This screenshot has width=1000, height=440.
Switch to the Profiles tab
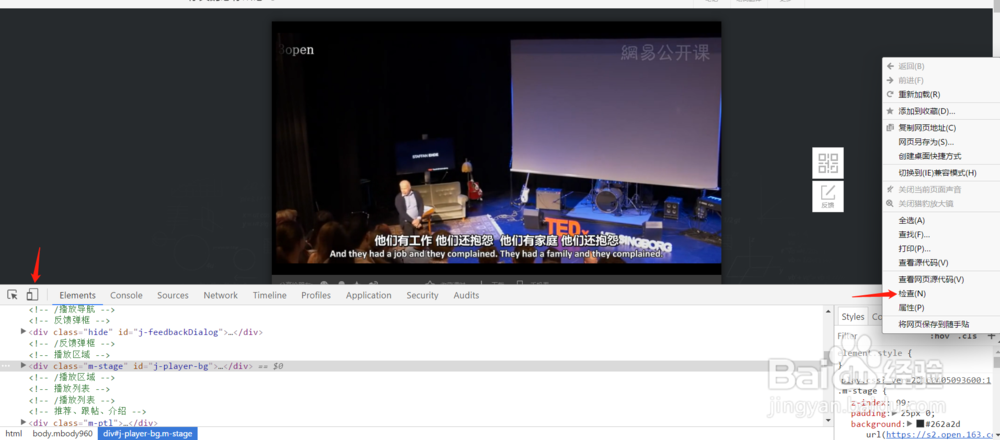point(316,295)
